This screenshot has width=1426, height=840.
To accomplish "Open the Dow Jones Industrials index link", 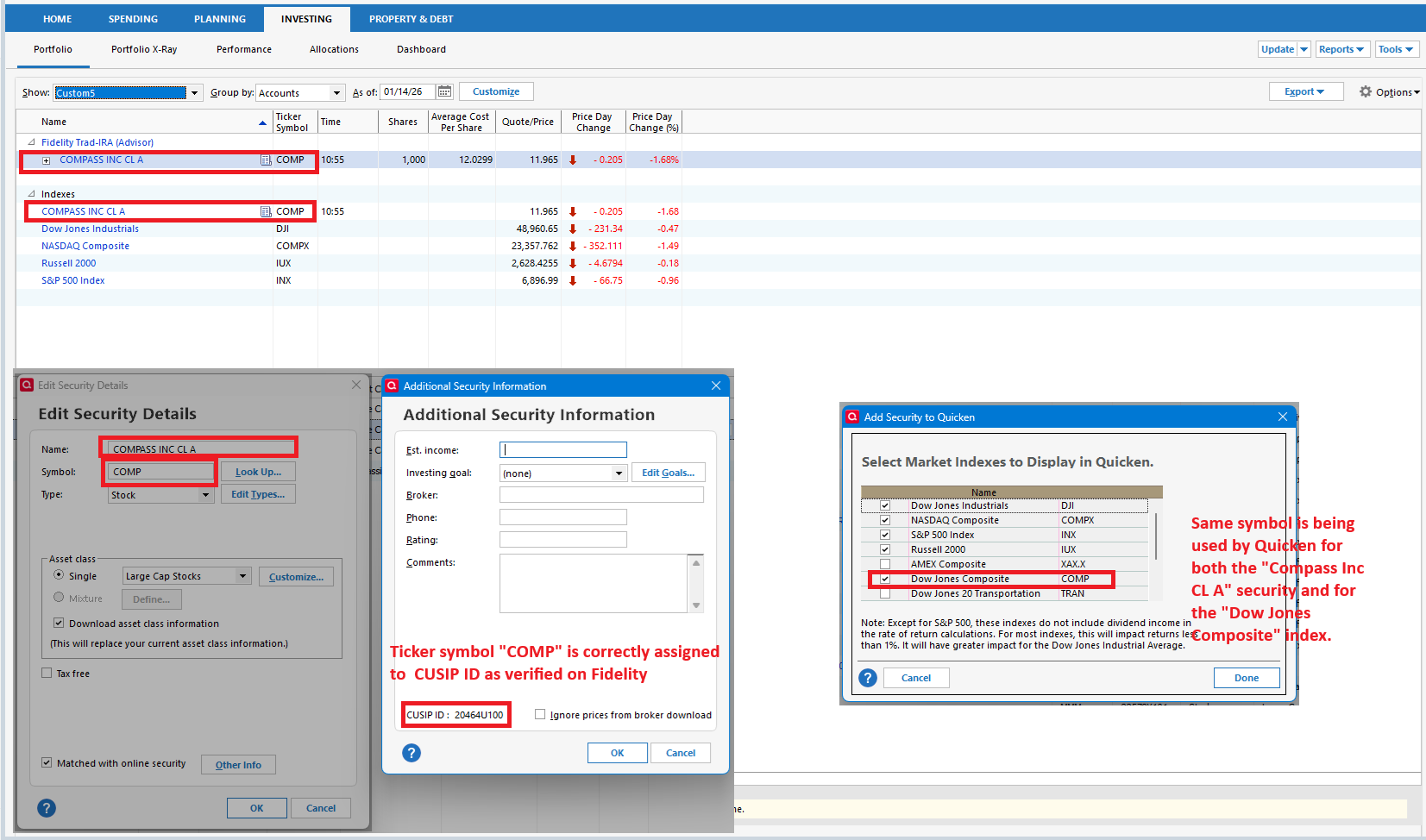I will (x=90, y=229).
